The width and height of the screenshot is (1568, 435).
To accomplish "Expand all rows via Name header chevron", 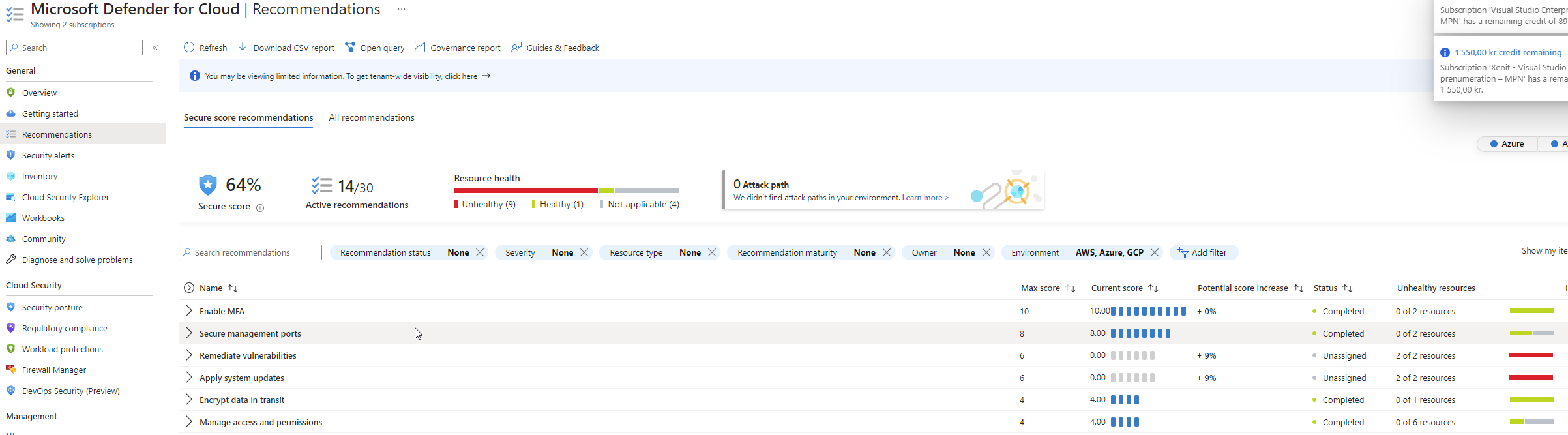I will click(x=189, y=288).
